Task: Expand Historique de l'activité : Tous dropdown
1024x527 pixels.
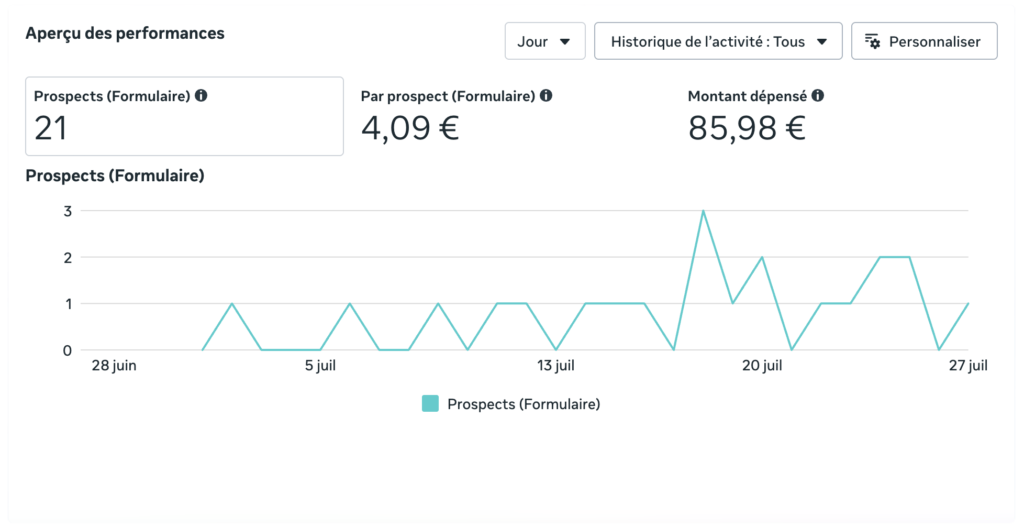Action: [718, 41]
